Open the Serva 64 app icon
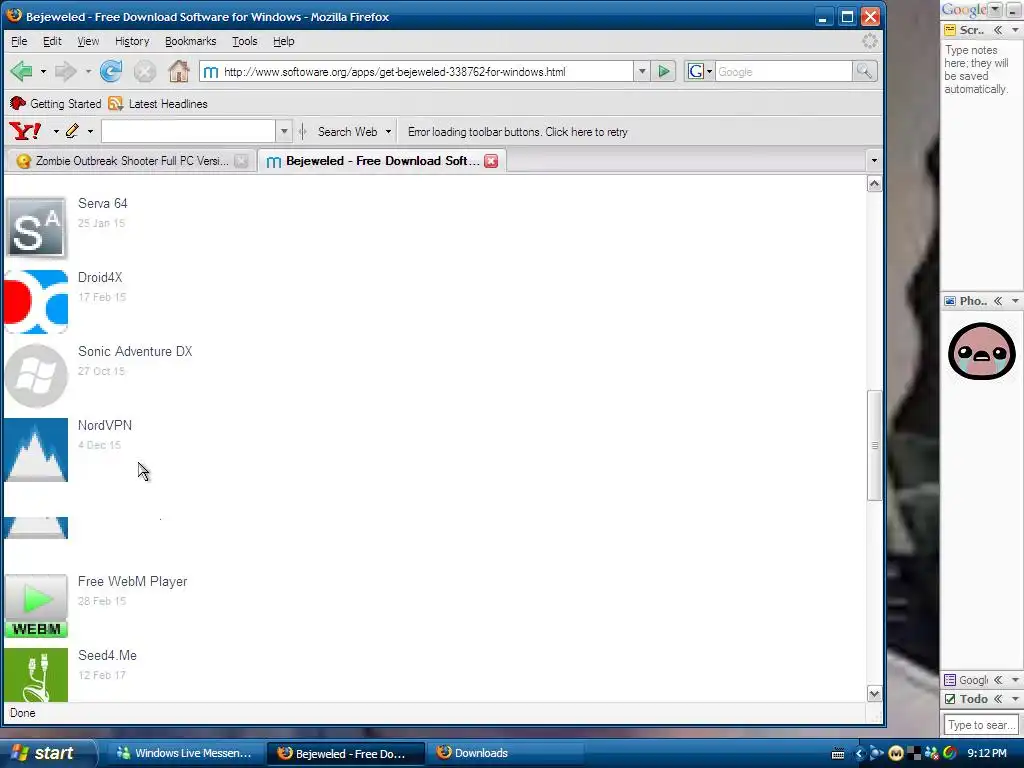1024x768 pixels. (36, 227)
